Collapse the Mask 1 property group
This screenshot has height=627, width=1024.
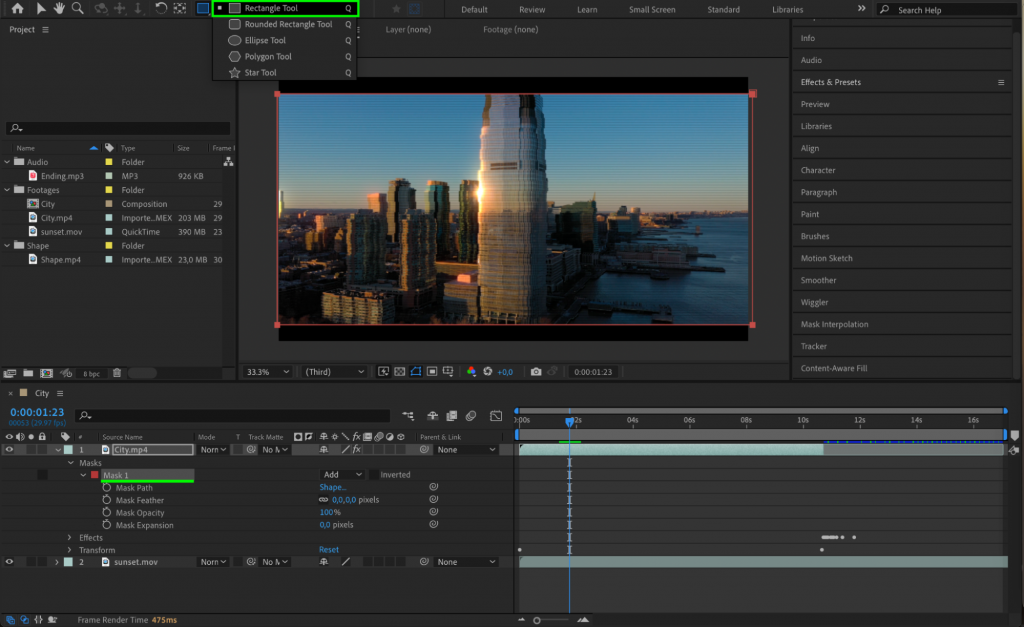tap(84, 474)
